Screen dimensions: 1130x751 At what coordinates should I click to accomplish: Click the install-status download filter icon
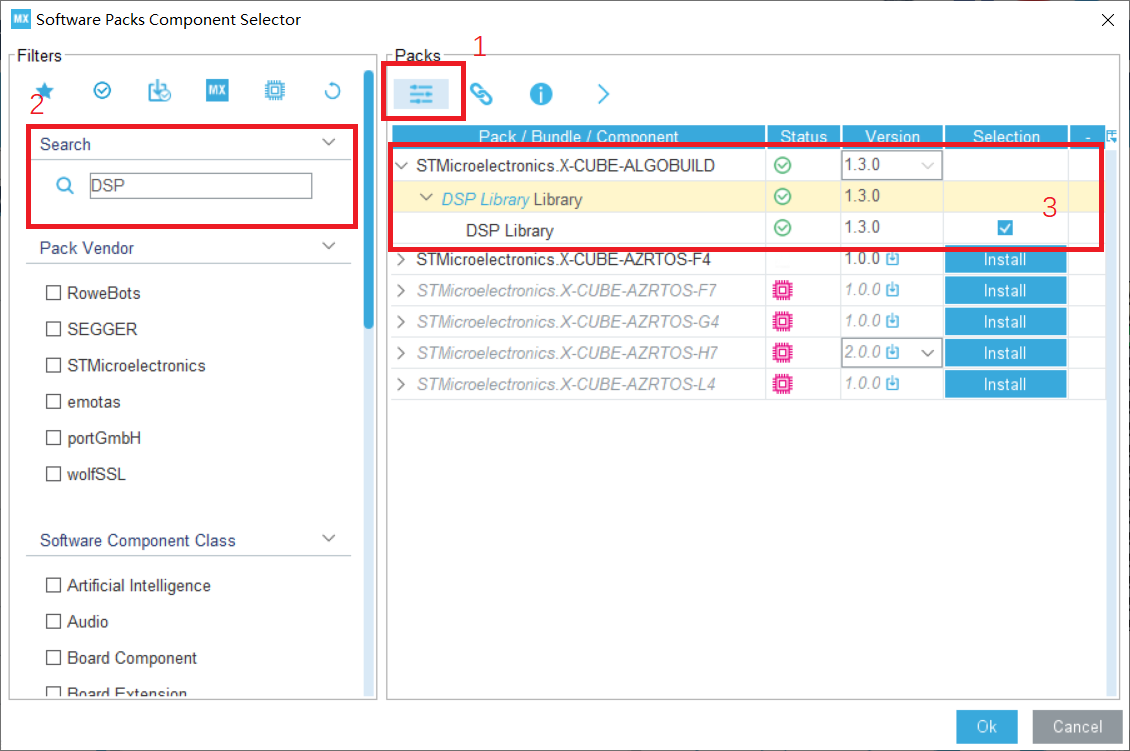tap(159, 90)
